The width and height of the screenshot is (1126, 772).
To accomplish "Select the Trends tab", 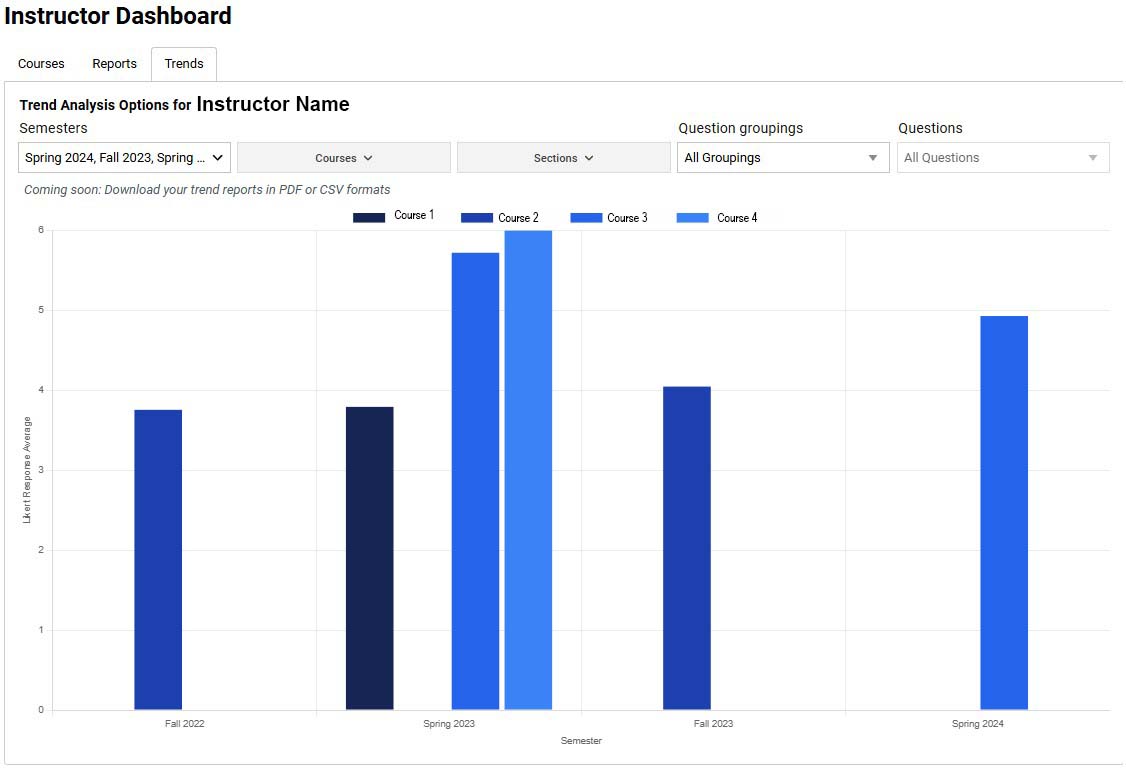I will [184, 64].
